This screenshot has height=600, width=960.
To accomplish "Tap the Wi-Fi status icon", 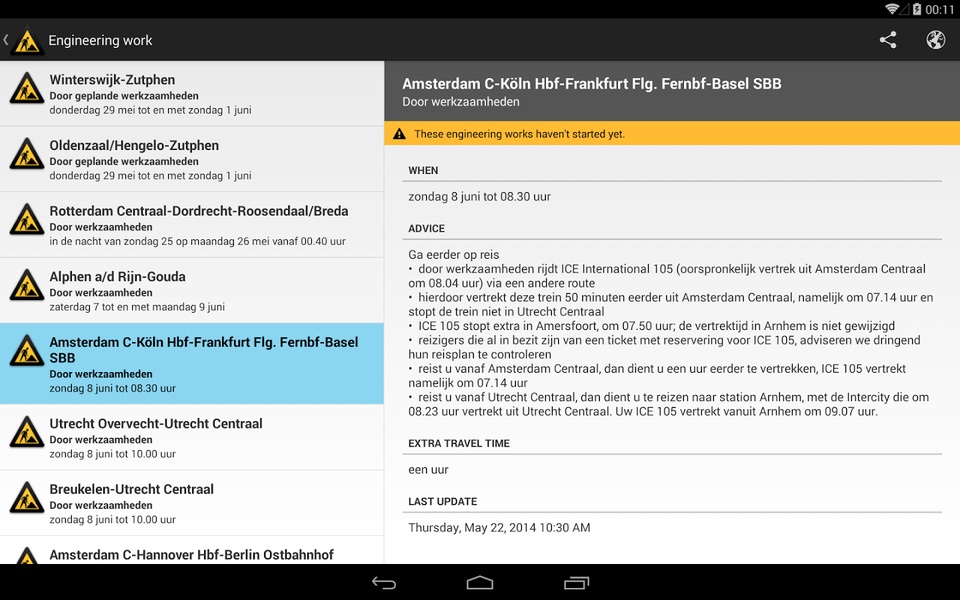I will pyautogui.click(x=892, y=9).
